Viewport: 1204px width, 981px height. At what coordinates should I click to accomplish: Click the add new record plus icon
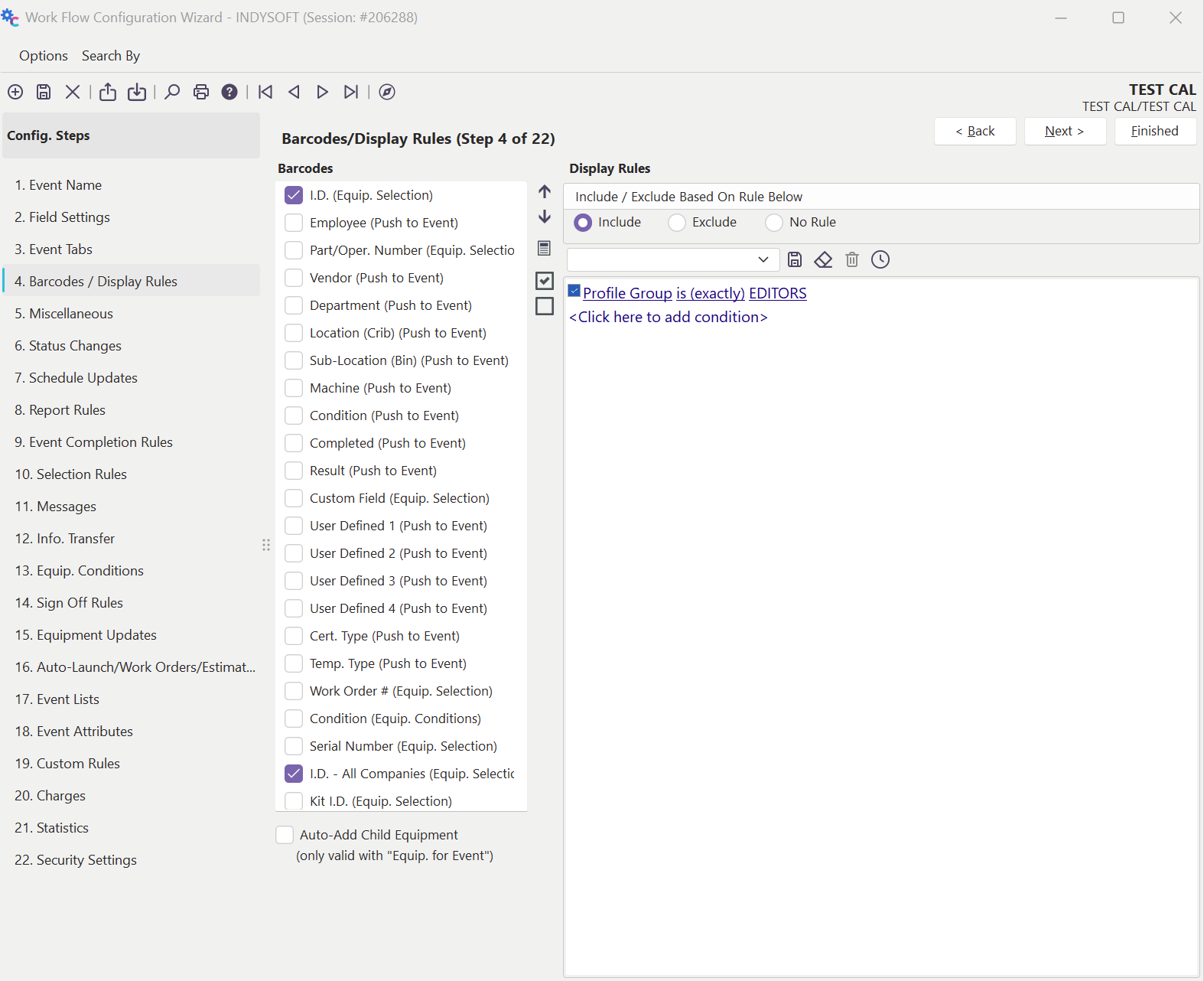(x=15, y=92)
